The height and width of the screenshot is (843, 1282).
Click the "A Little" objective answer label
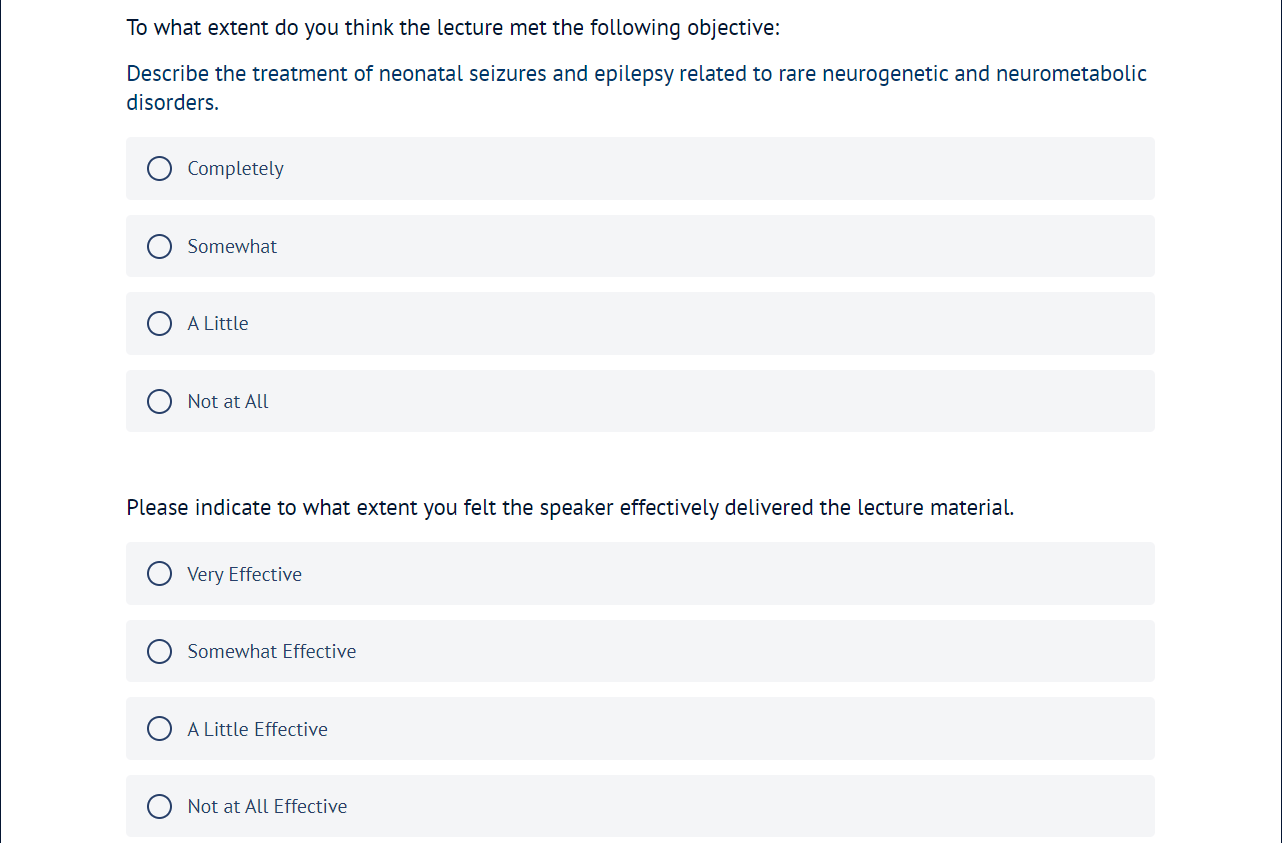pos(218,324)
